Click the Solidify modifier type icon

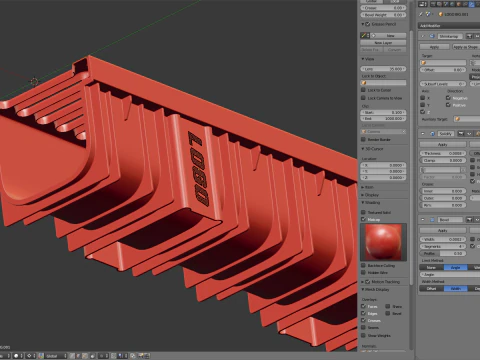tap(432, 134)
